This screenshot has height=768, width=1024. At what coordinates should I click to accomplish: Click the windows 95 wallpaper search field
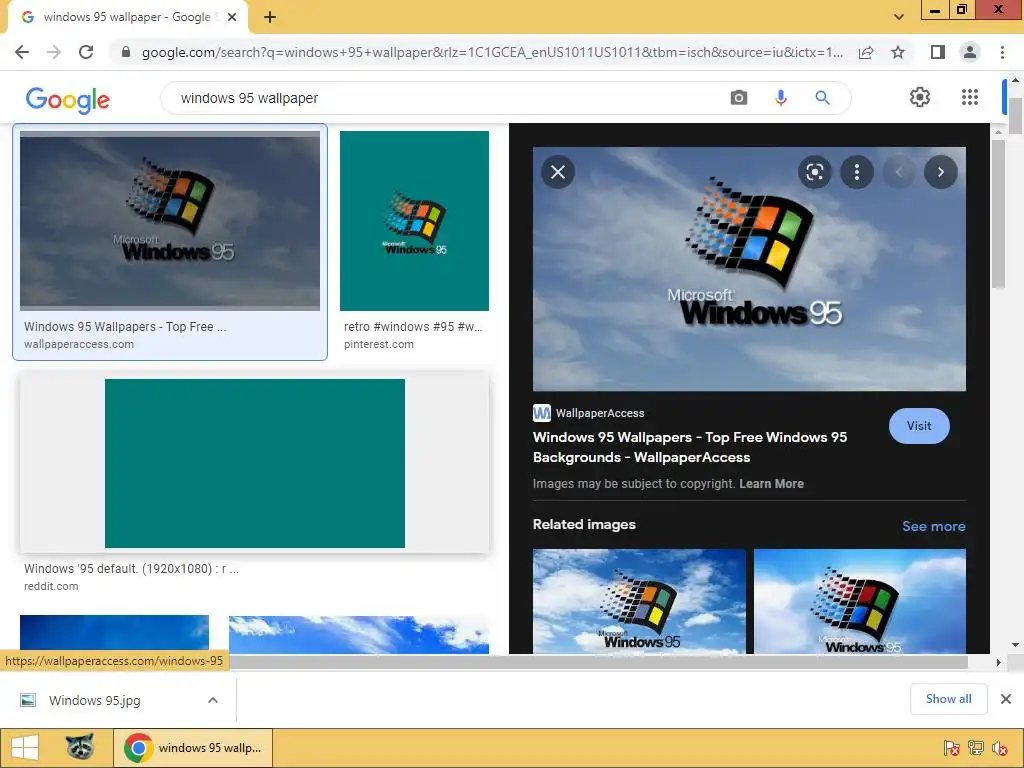tap(444, 98)
